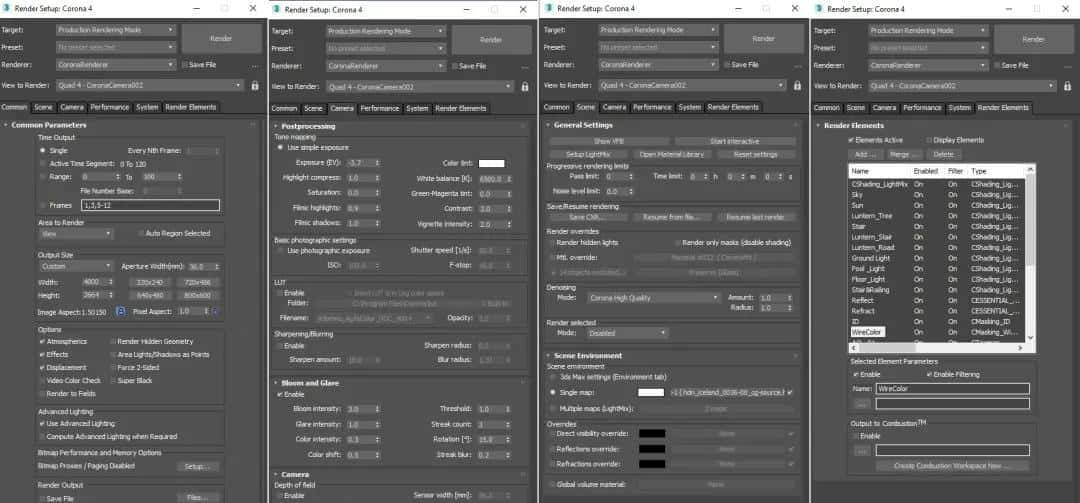Viewport: 1080px width, 503px height.
Task: Enable the Render hidden lights checkbox
Action: (552, 243)
